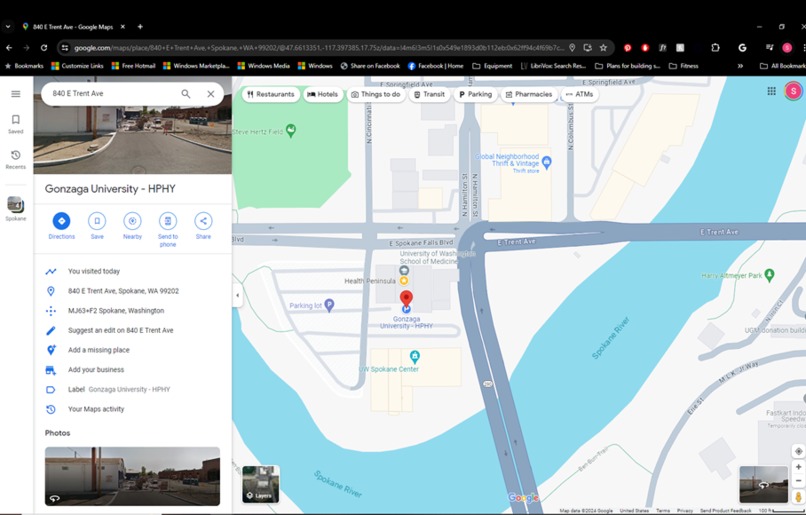This screenshot has width=806, height=515.
Task: Open 'Share on Facebook' bookmark
Action: 370,66
